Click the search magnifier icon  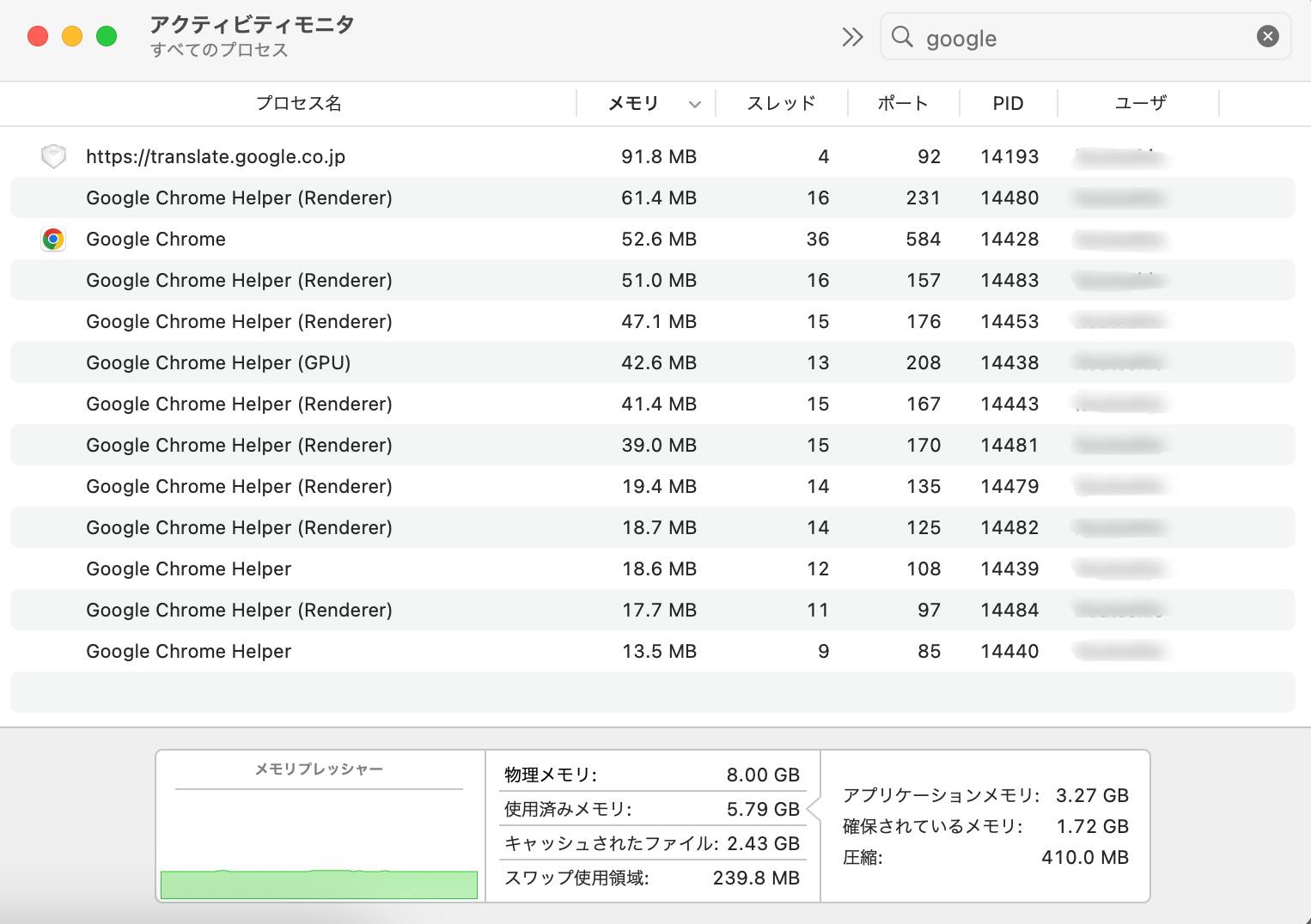(x=902, y=37)
